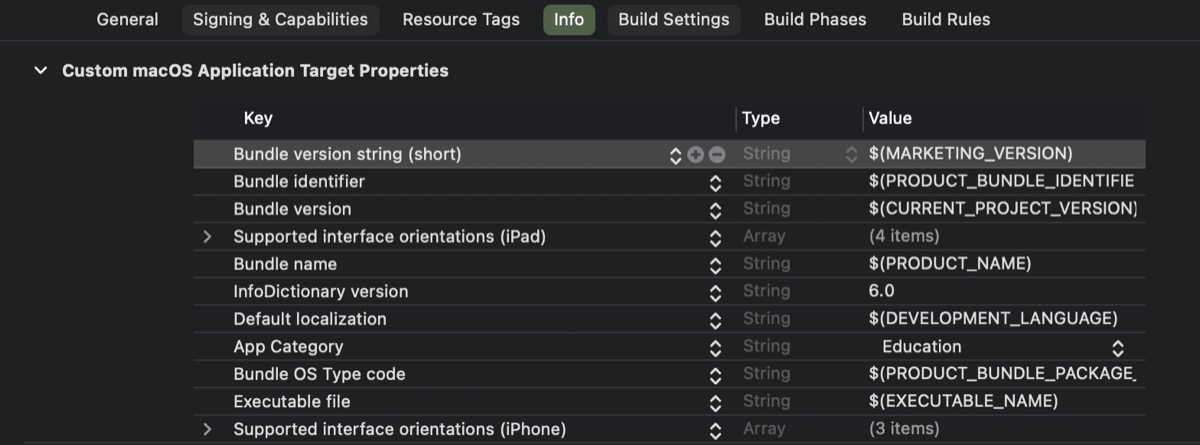Image resolution: width=1200 pixels, height=445 pixels.
Task: Open type stepper next to String in first row
Action: [x=852, y=155]
